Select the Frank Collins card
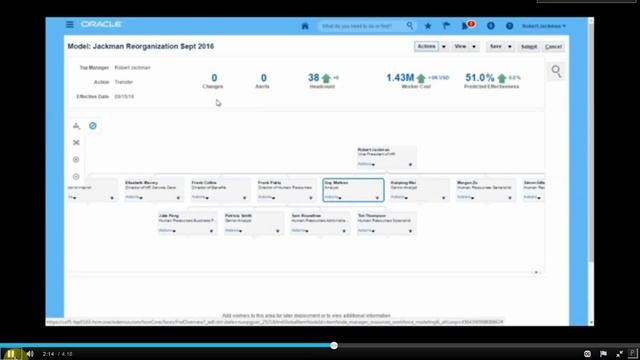640x360 pixels. click(220, 190)
